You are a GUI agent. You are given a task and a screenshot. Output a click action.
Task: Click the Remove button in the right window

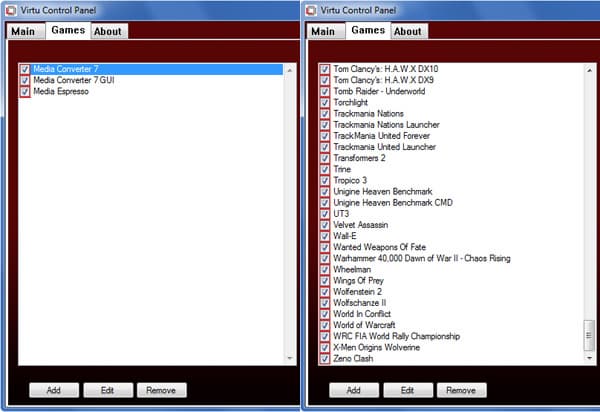(461, 390)
